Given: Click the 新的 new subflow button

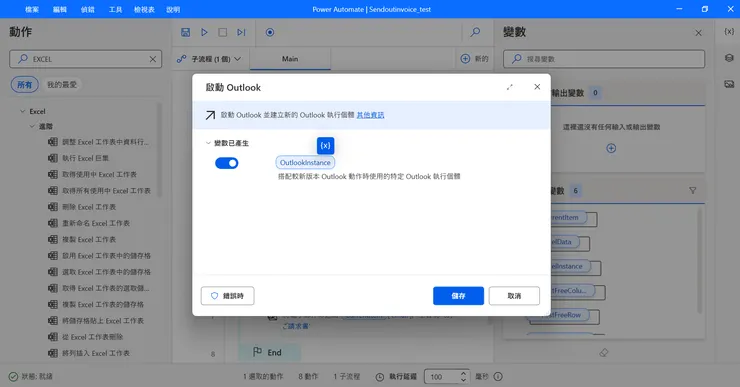Looking at the screenshot, I should click(x=474, y=59).
